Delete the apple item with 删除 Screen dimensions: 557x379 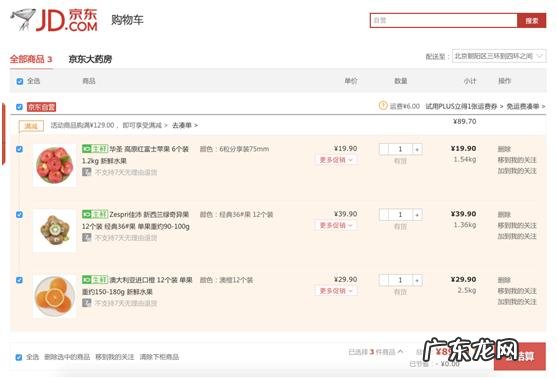pyautogui.click(x=504, y=149)
